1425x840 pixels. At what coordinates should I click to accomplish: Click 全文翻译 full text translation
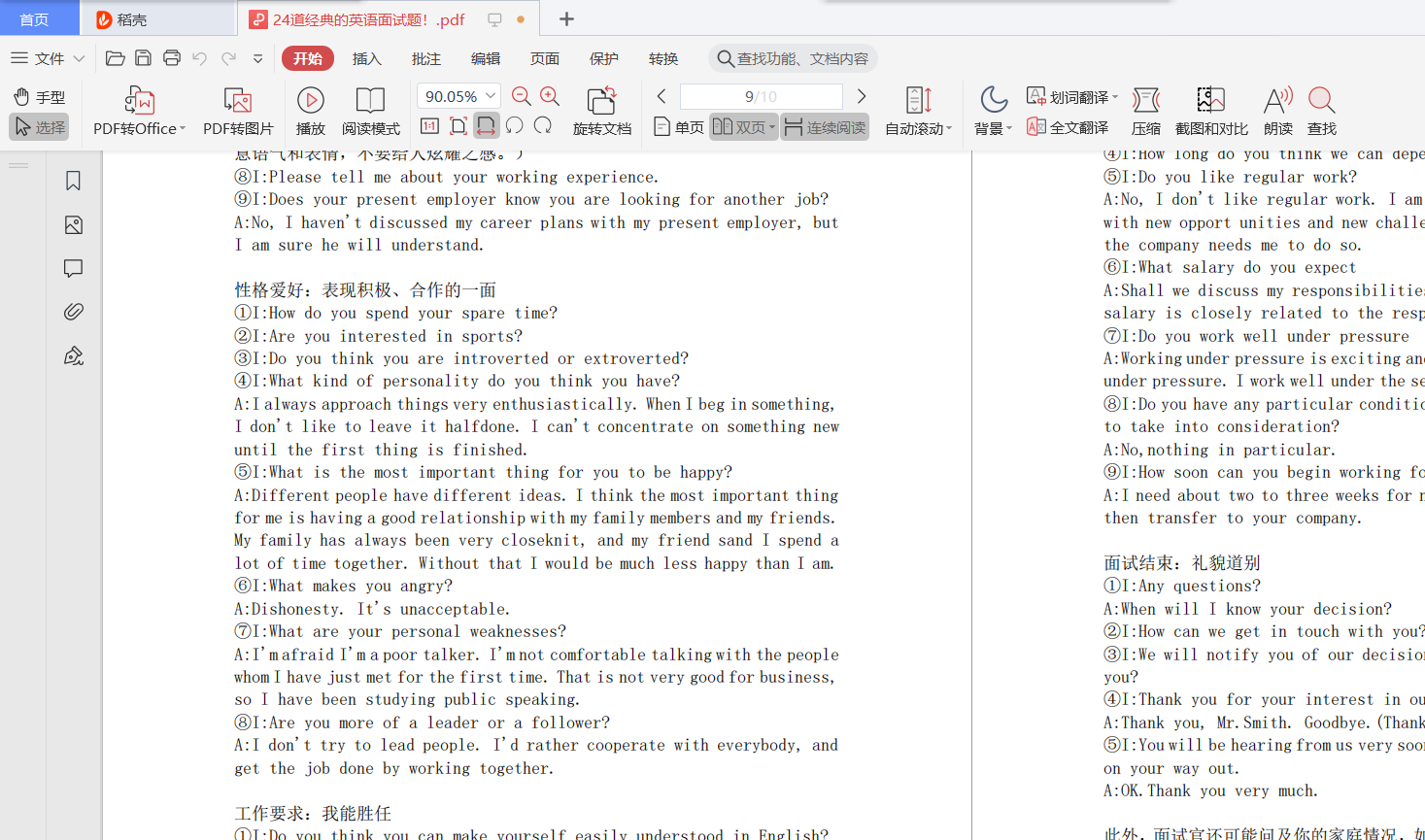pos(1068,127)
